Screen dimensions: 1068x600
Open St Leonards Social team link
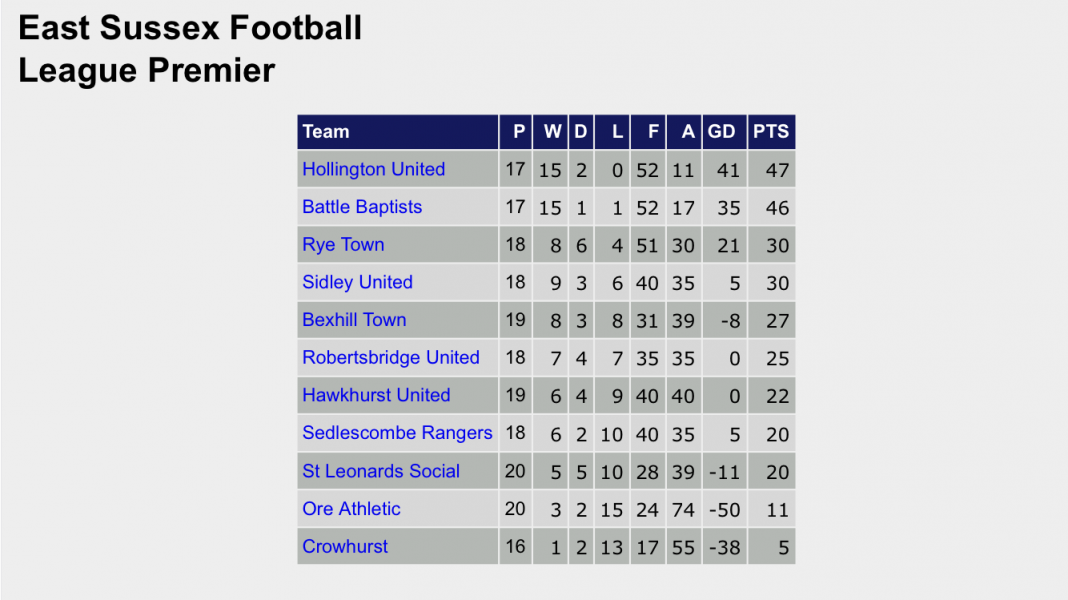[381, 471]
